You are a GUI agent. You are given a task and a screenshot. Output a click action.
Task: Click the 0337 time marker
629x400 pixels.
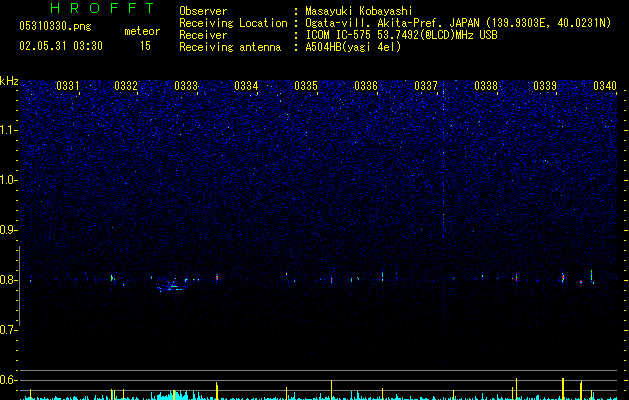426,86
